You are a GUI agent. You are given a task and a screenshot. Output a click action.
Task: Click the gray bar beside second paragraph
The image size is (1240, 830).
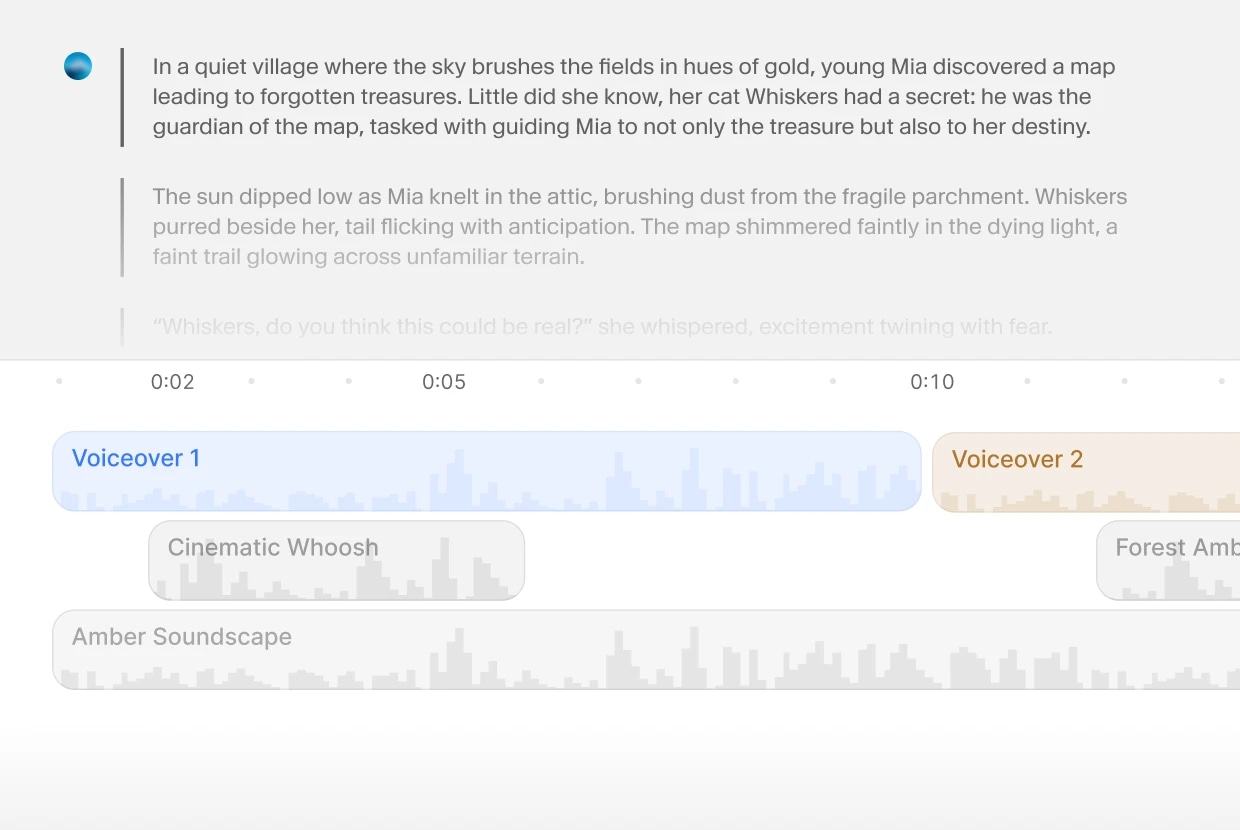(122, 227)
